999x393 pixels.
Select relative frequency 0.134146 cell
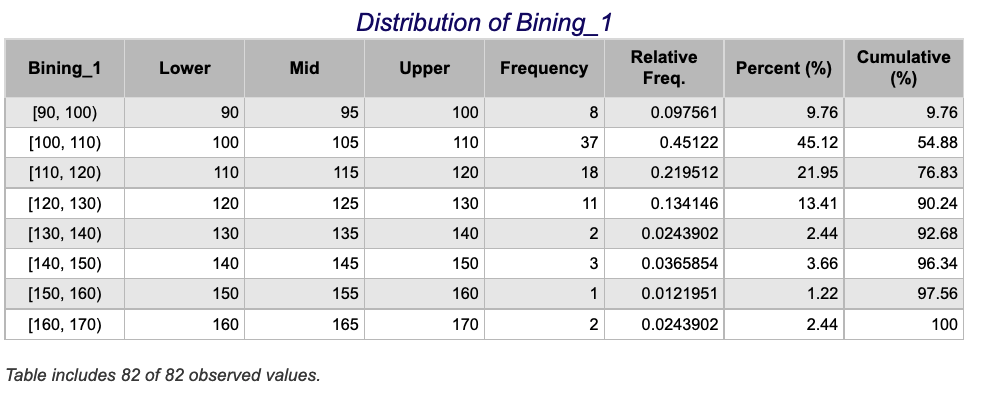[x=664, y=203]
